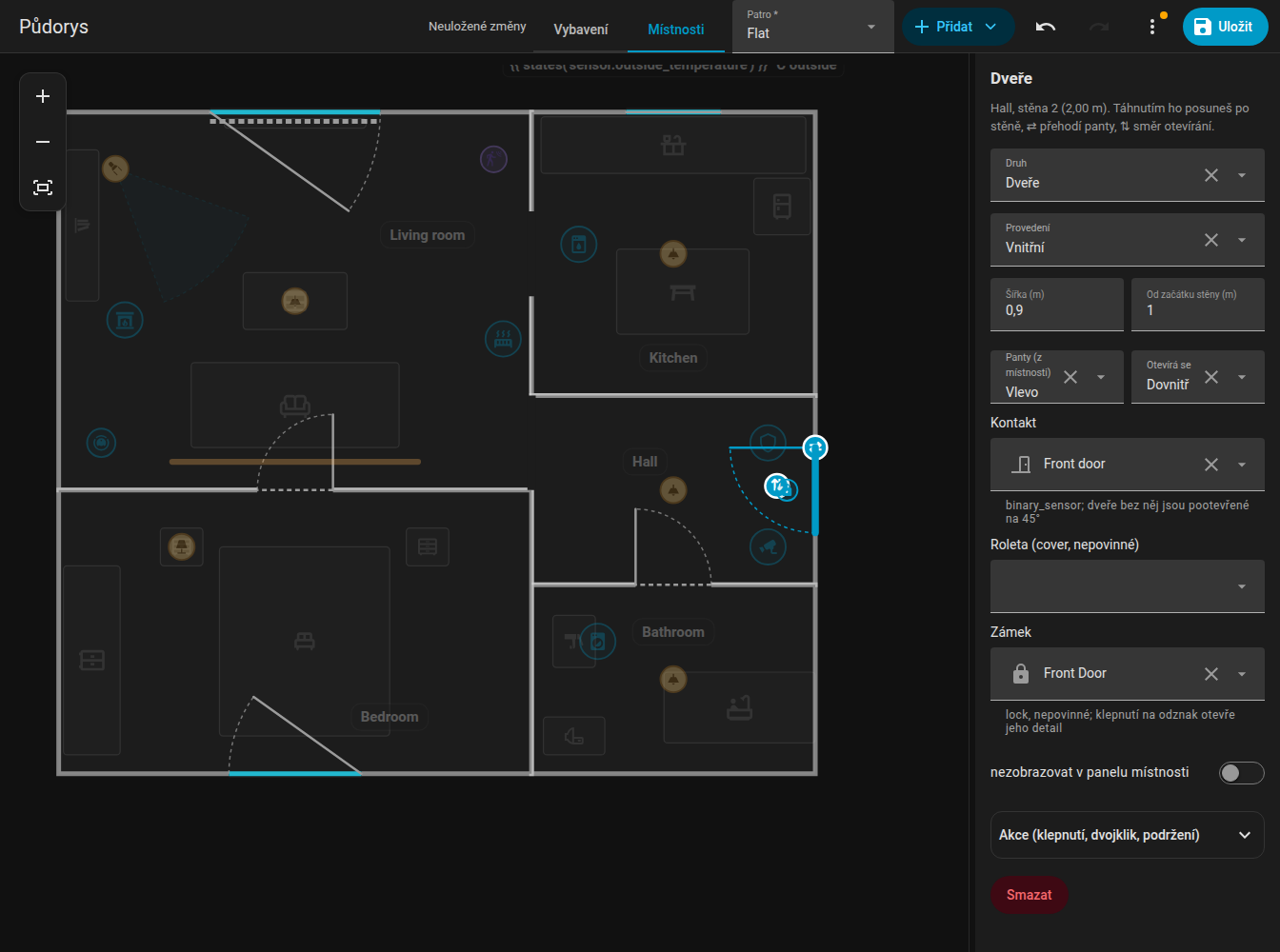Open the Druh type dropdown arrow
Viewport: 1280px width, 952px height.
(1242, 175)
